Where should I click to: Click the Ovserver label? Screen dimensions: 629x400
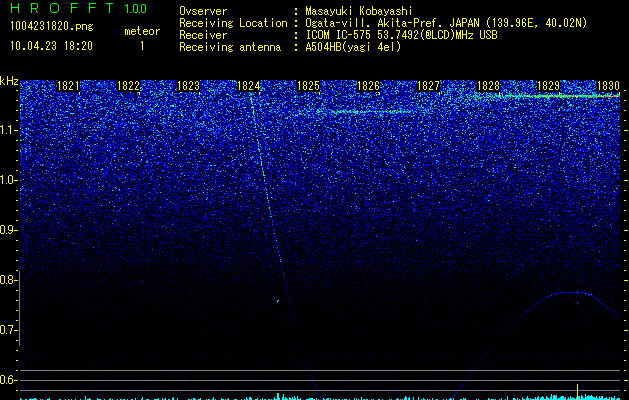pos(203,11)
